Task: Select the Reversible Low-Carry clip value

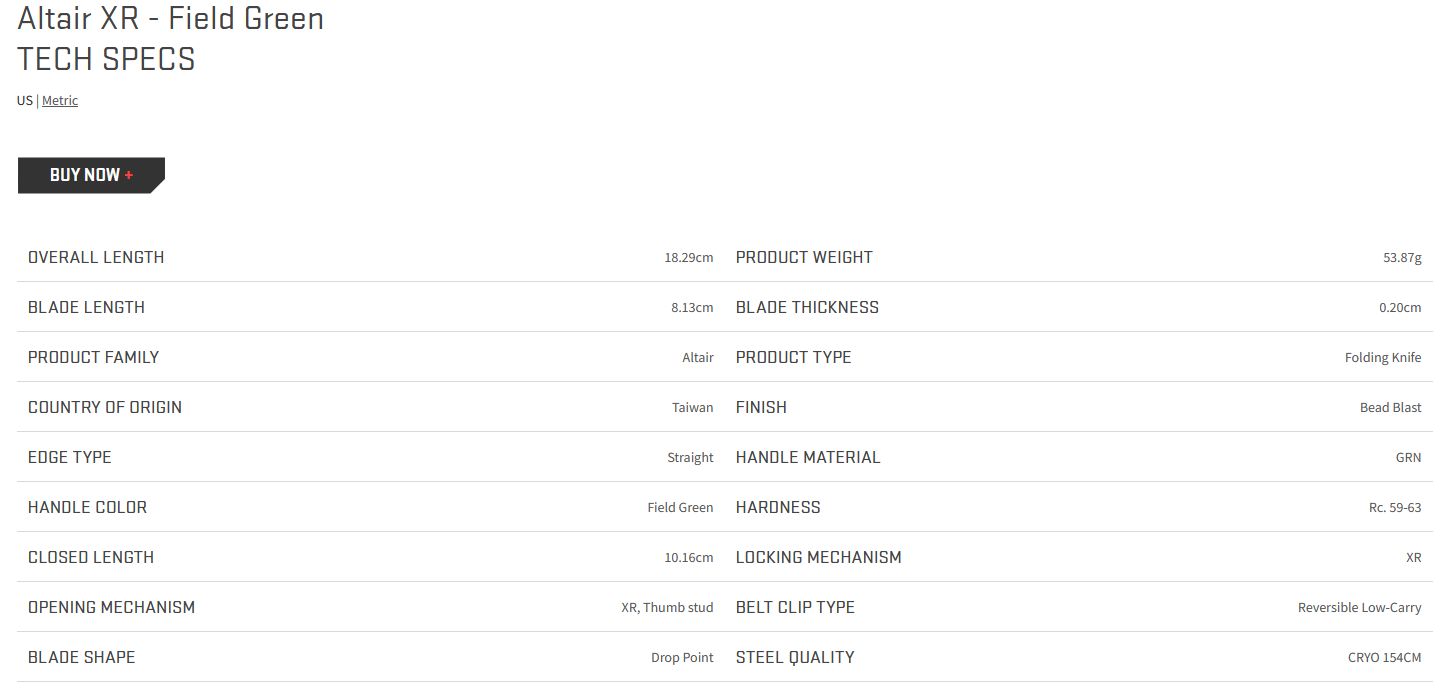Action: [x=1360, y=607]
